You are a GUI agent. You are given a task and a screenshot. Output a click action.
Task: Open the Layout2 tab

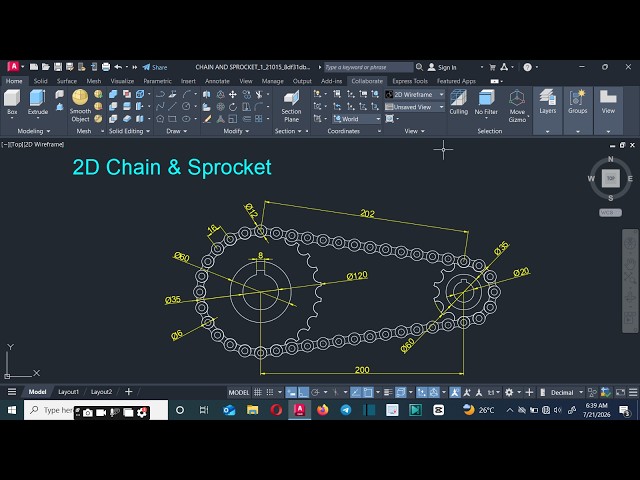[101, 392]
